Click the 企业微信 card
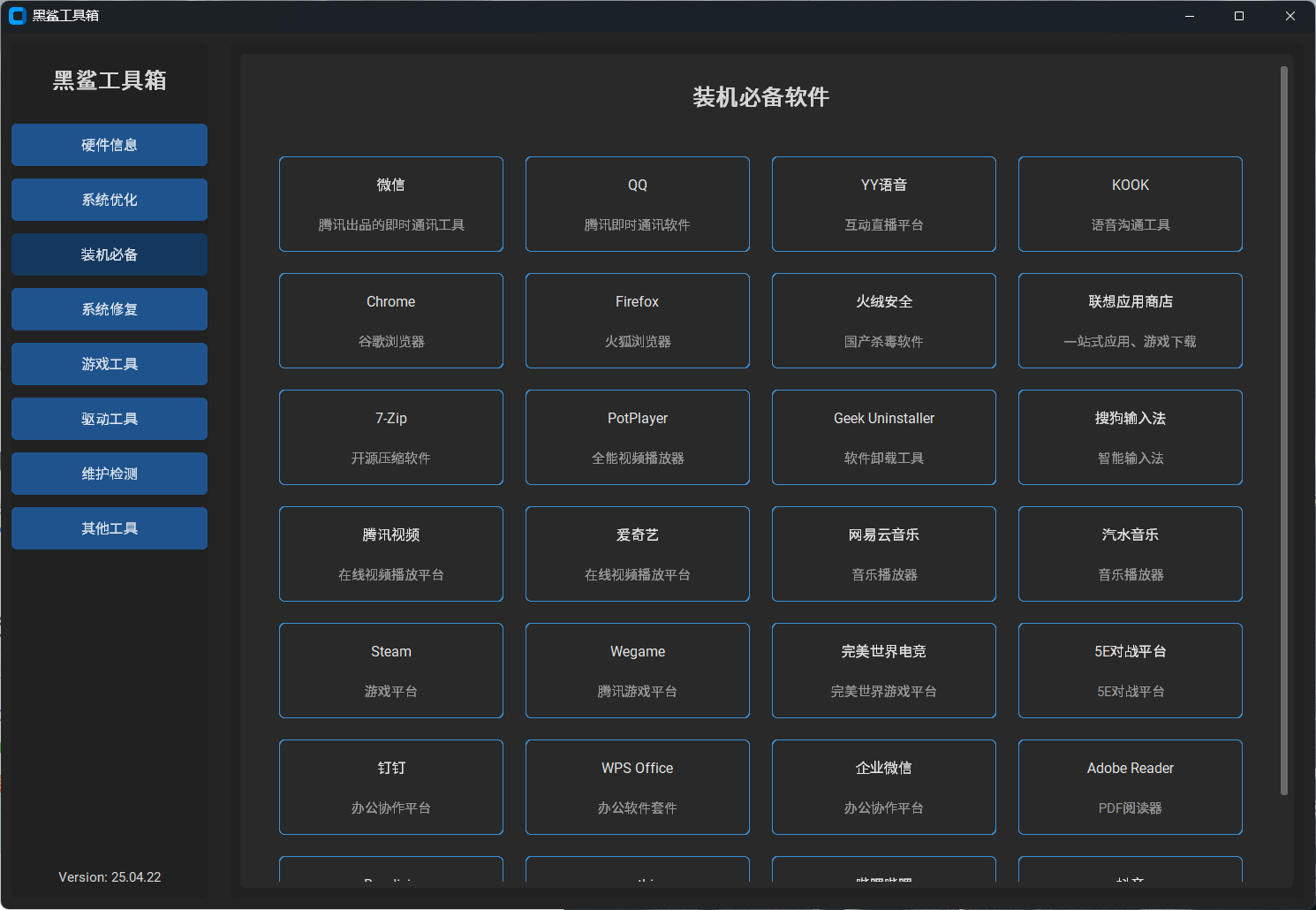The width and height of the screenshot is (1316, 910). [x=884, y=787]
